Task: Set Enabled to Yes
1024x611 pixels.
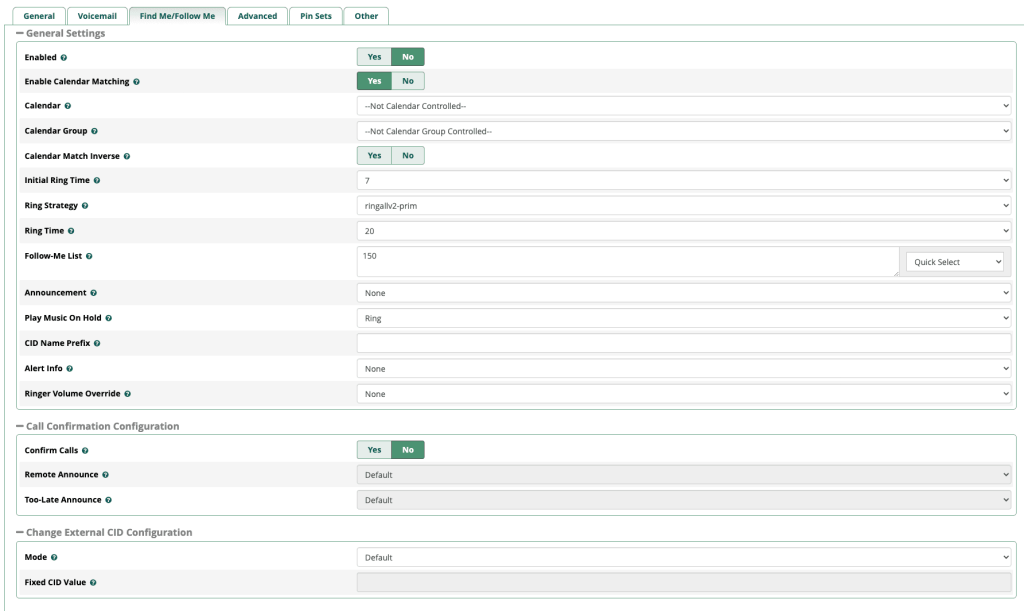Action: coord(373,57)
